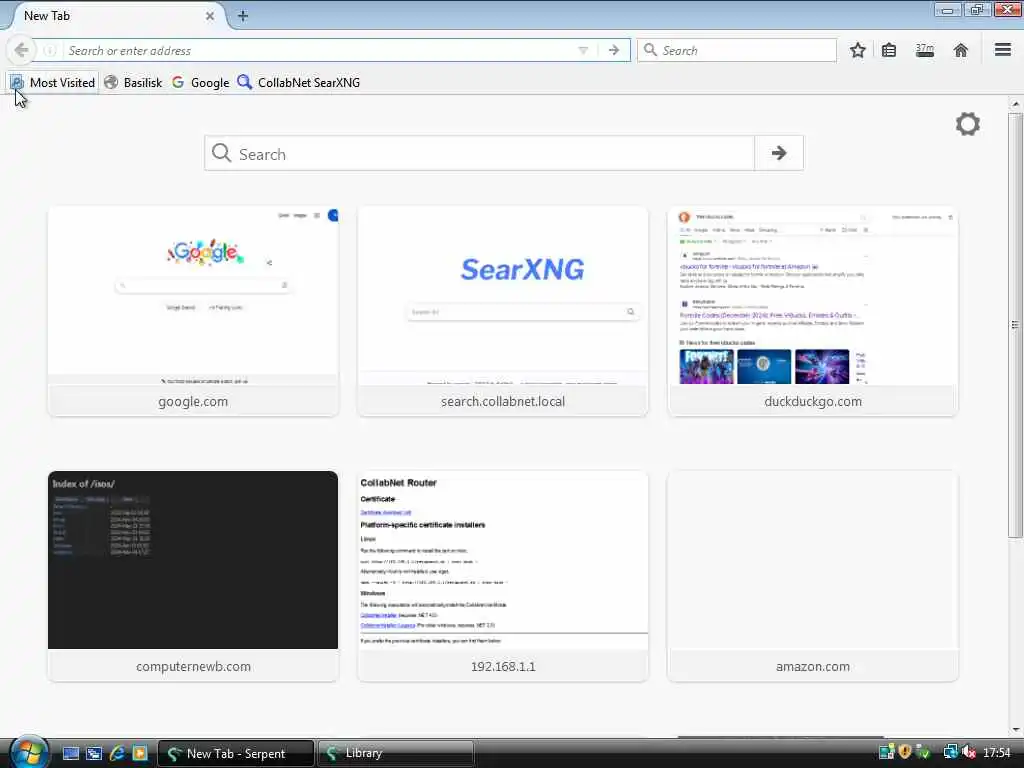The width and height of the screenshot is (1024, 768).
Task: Open the address bar history dropdown
Action: click(x=583, y=50)
